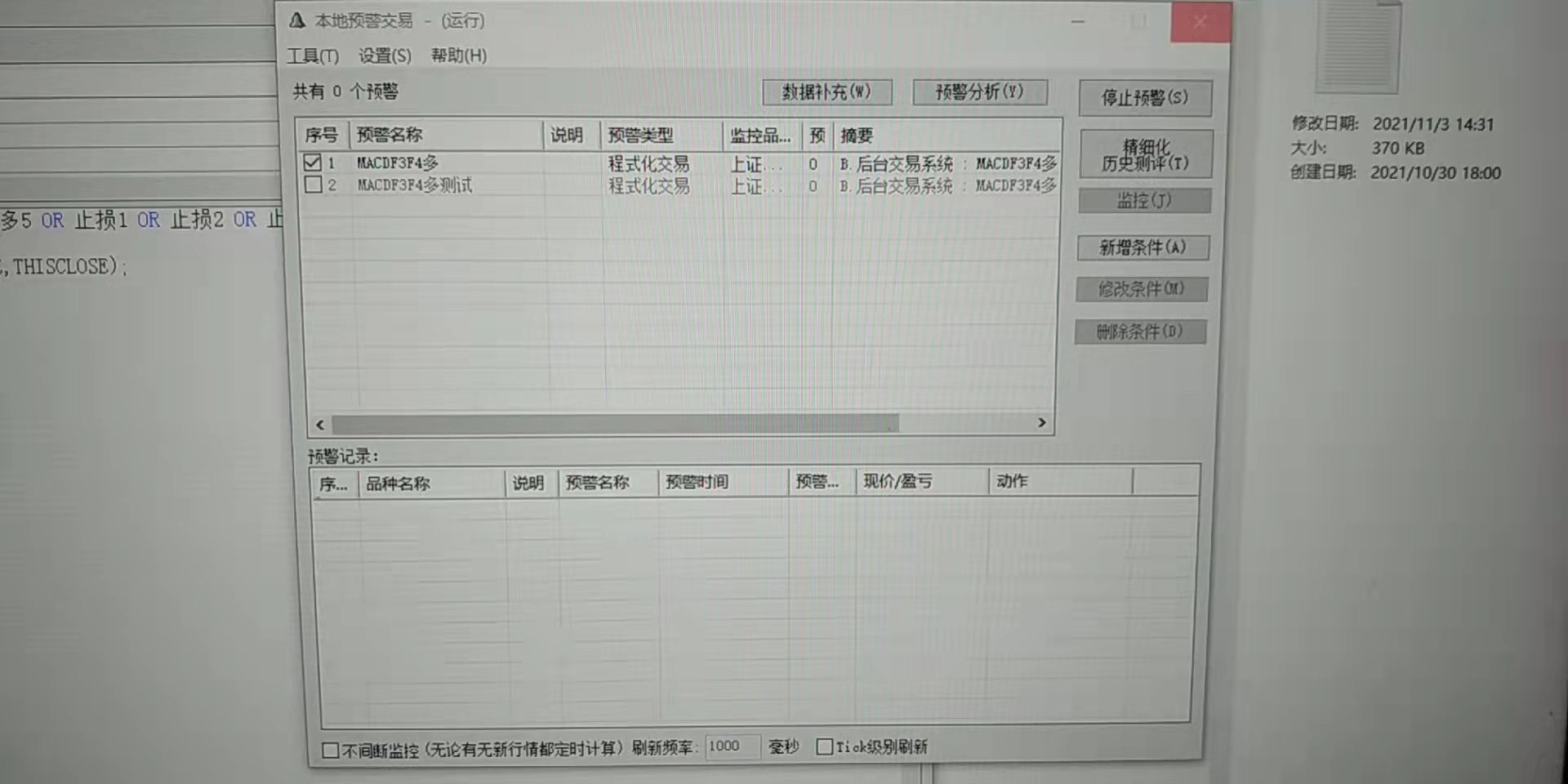Viewport: 1568px width, 784px height.
Task: Enable 不间断监控 checkbox
Action: (x=330, y=750)
